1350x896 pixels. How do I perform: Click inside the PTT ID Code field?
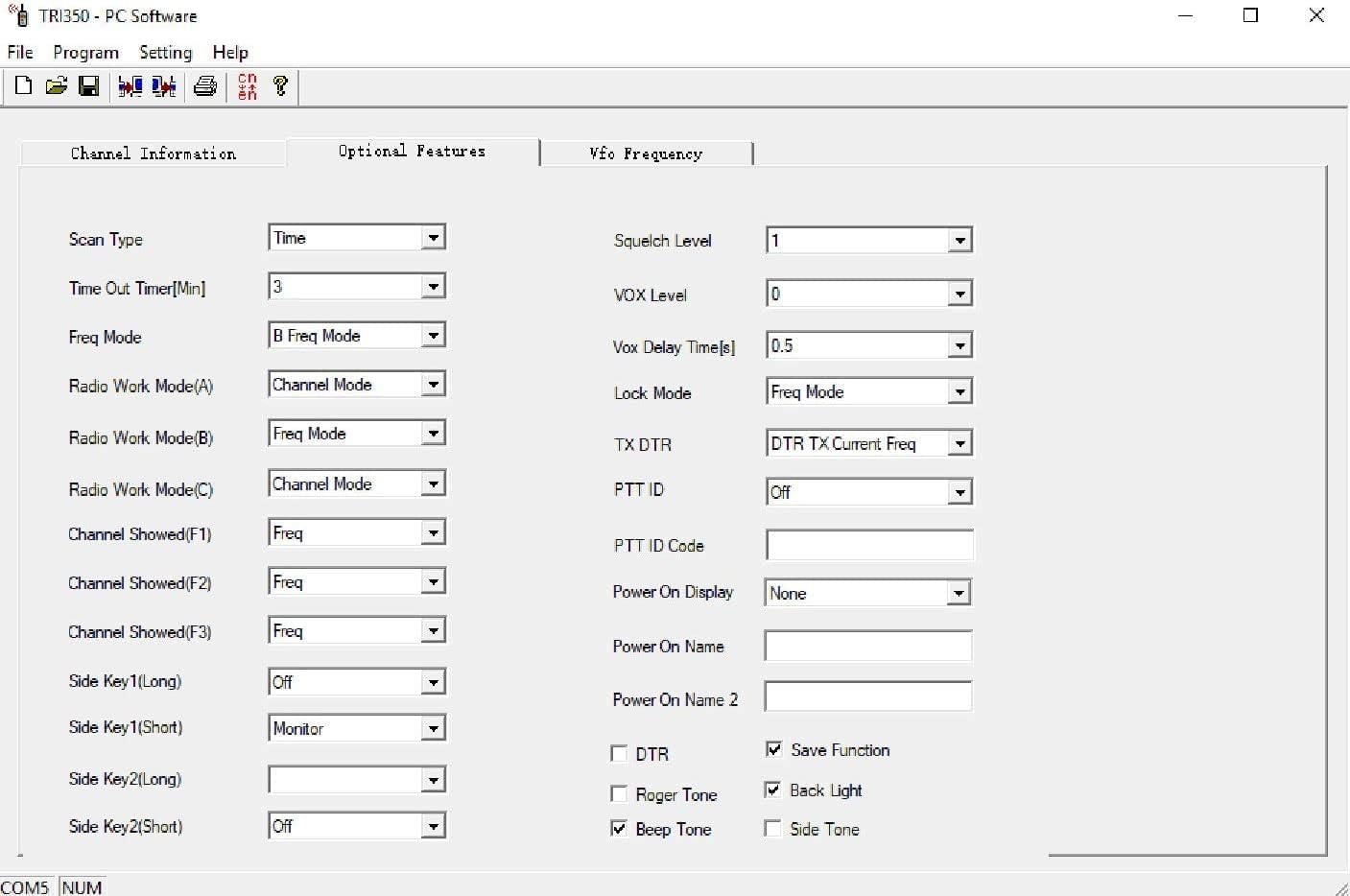click(868, 544)
